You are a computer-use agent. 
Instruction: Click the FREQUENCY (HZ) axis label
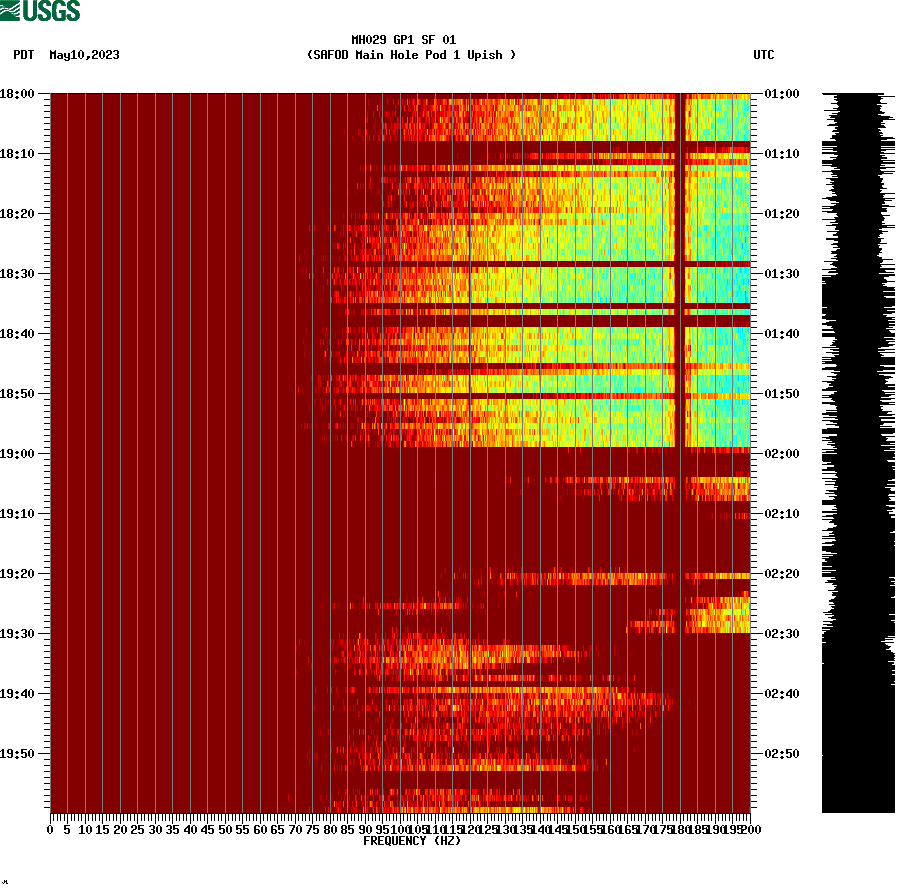point(411,839)
